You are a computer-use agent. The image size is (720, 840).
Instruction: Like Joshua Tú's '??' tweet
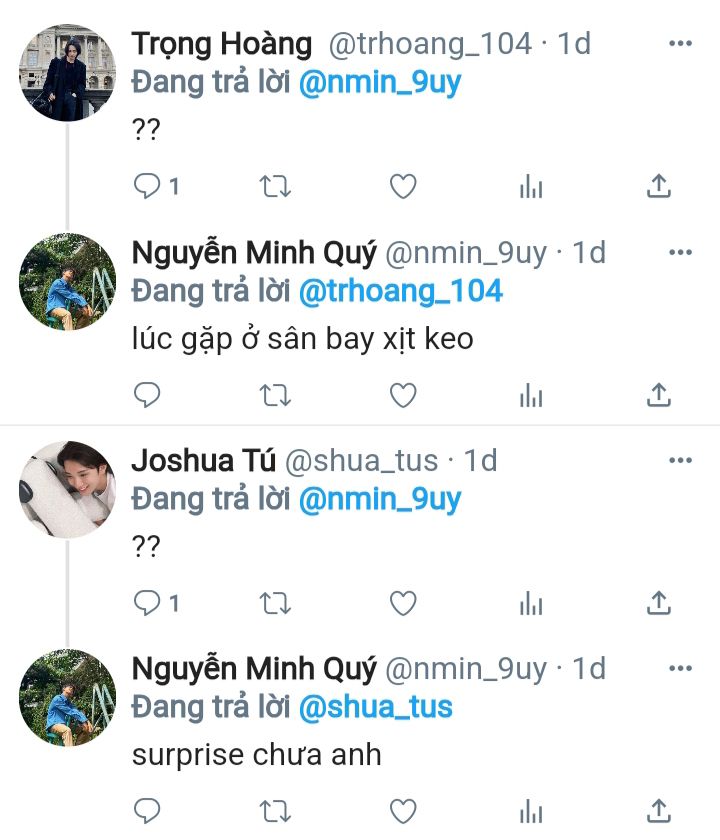[x=402, y=603]
